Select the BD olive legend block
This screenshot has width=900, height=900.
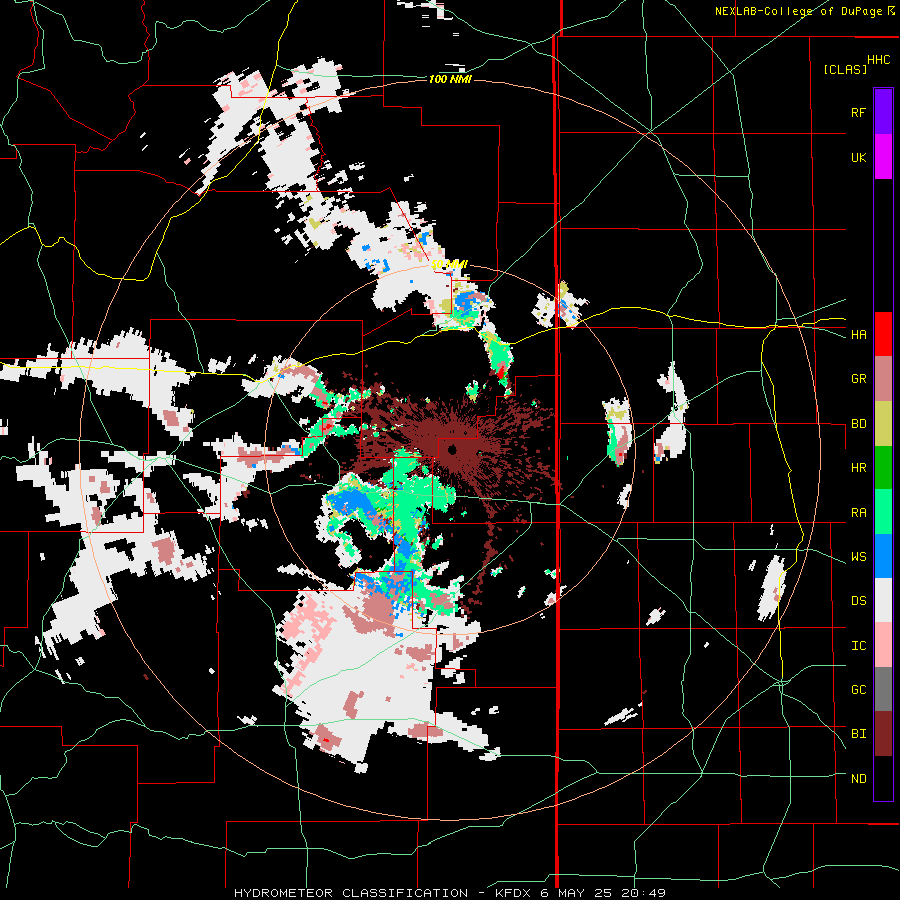(883, 424)
